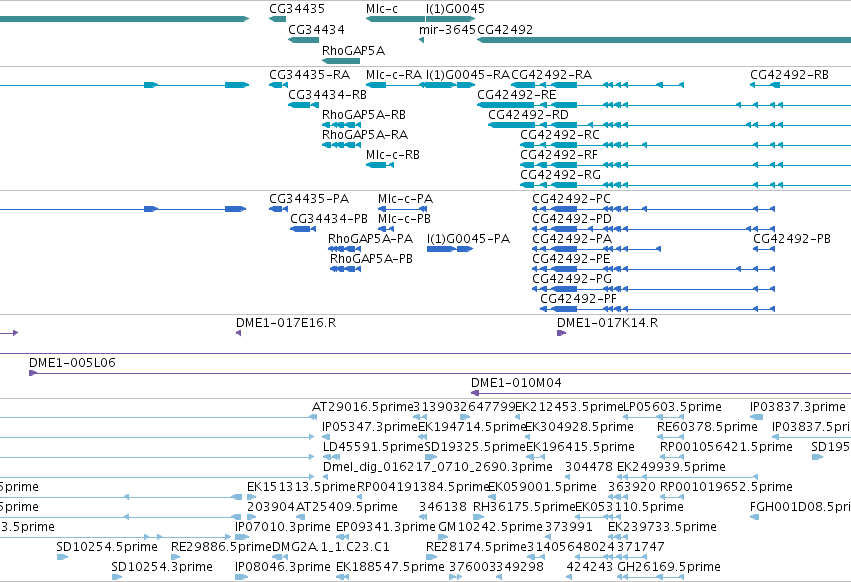This screenshot has height=582, width=851.
Task: Click the RhoGAP5A gene label
Action: click(x=353, y=50)
